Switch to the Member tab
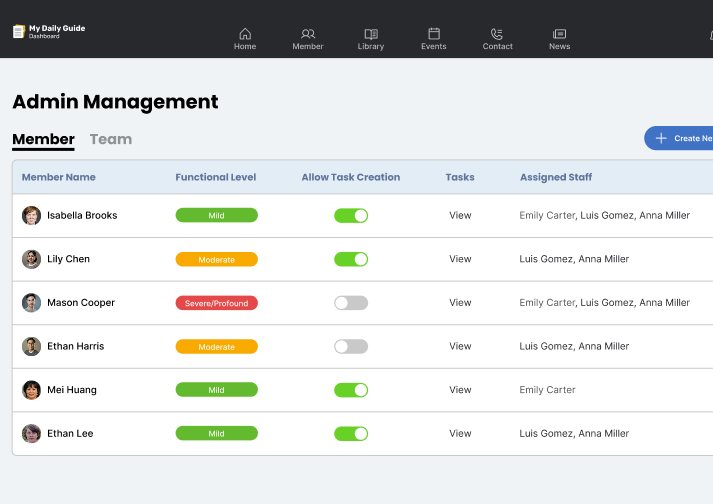This screenshot has height=504, width=713. click(43, 139)
